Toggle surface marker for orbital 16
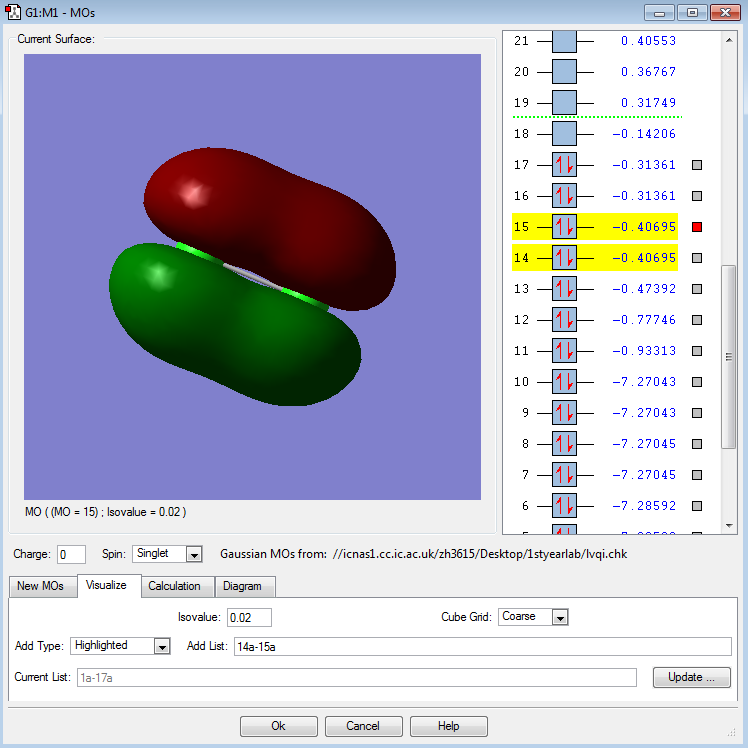The height and width of the screenshot is (748, 748). pyautogui.click(x=697, y=196)
